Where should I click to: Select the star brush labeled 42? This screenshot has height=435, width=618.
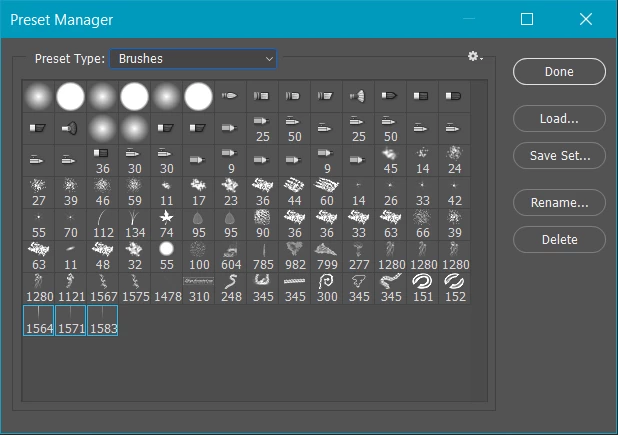point(454,193)
